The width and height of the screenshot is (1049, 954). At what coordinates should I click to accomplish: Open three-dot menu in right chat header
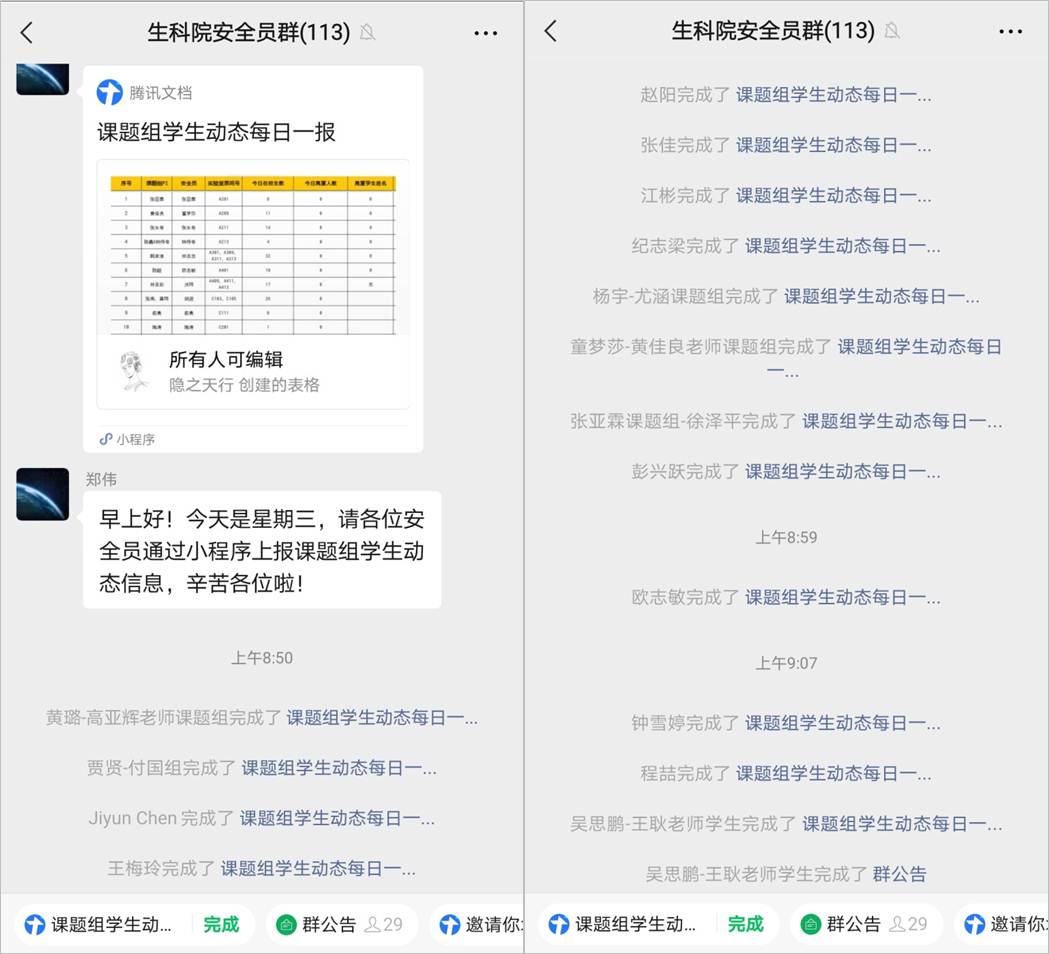pyautogui.click(x=1010, y=33)
